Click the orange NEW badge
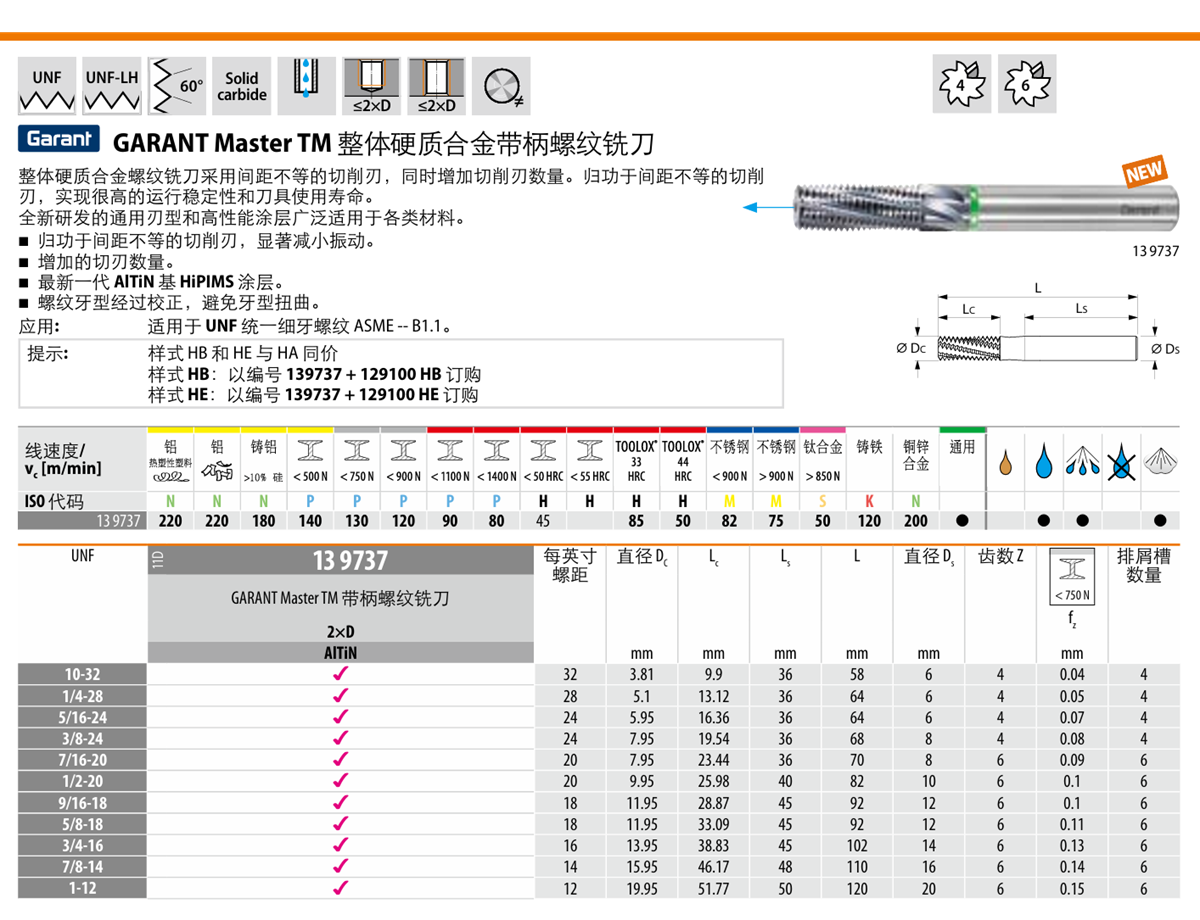Image resolution: width=1200 pixels, height=920 pixels. [x=1144, y=174]
